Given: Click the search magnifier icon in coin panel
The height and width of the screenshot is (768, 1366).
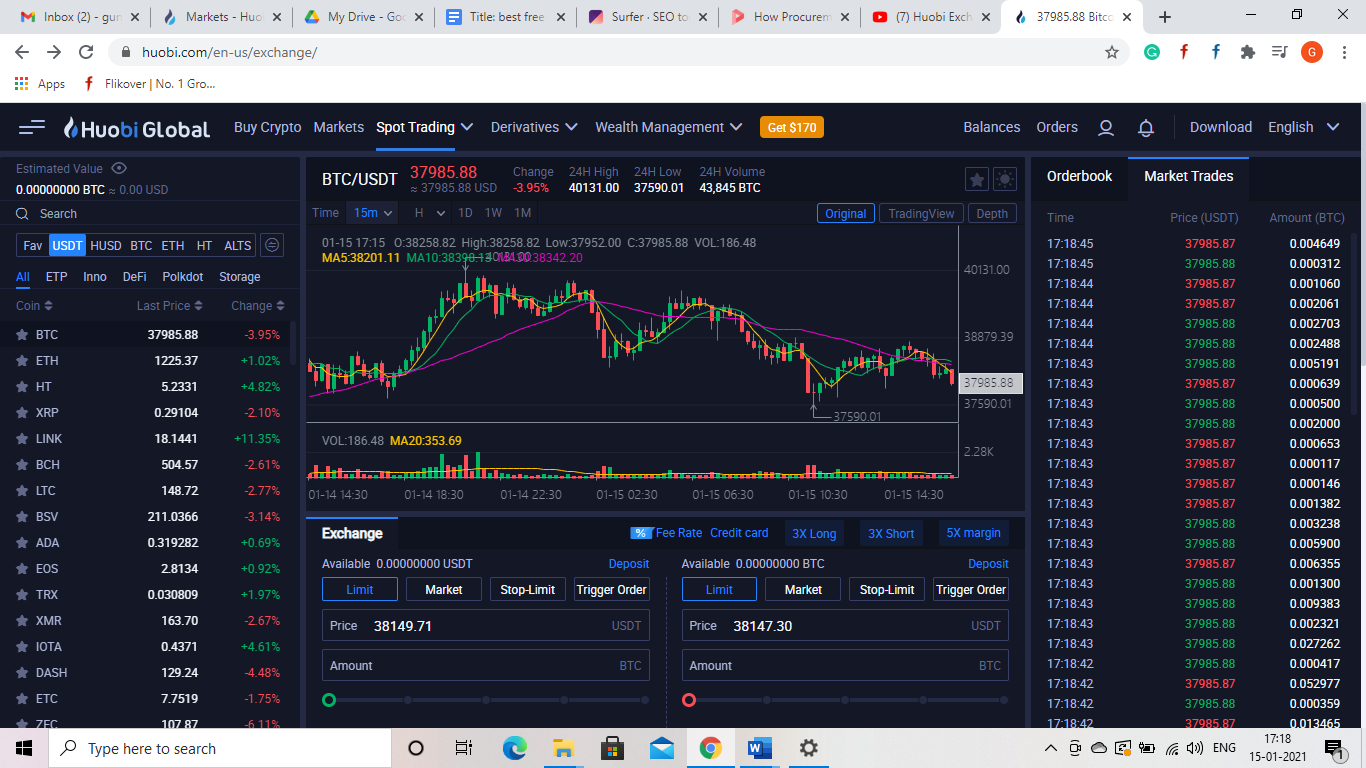Looking at the screenshot, I should 22,214.
